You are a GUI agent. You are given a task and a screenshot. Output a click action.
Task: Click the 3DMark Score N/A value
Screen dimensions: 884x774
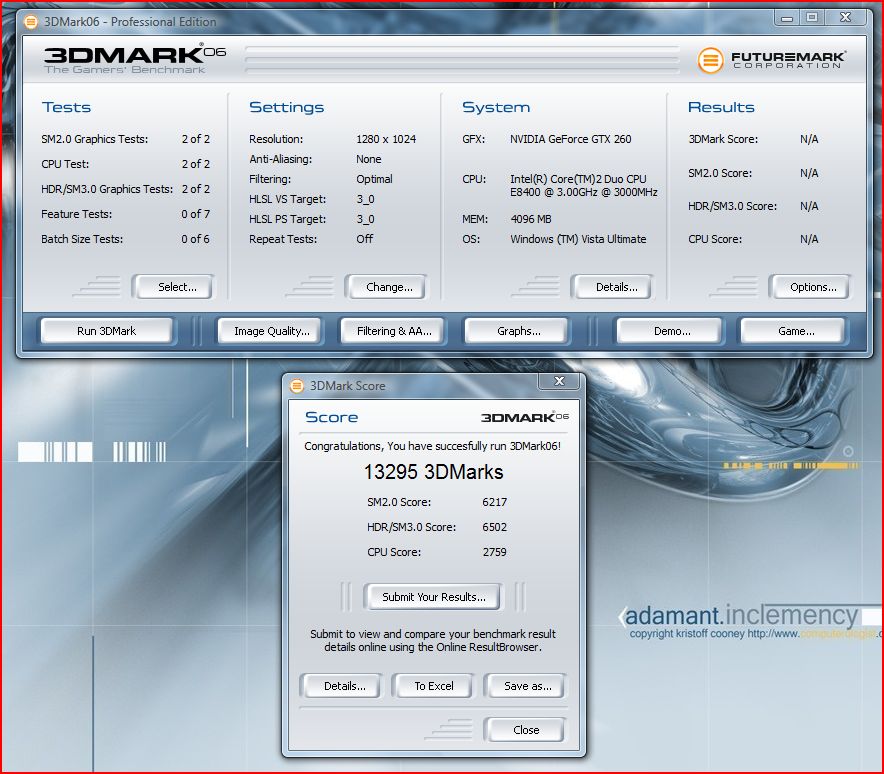(809, 139)
